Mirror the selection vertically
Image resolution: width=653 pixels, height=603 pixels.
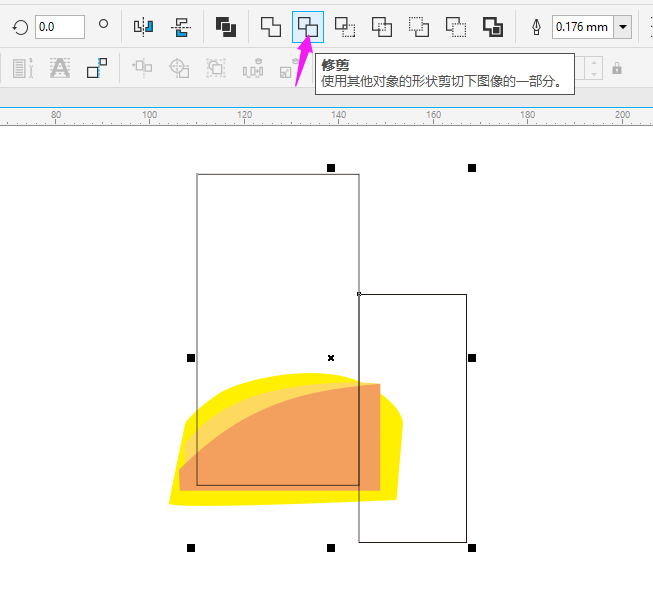[180, 27]
